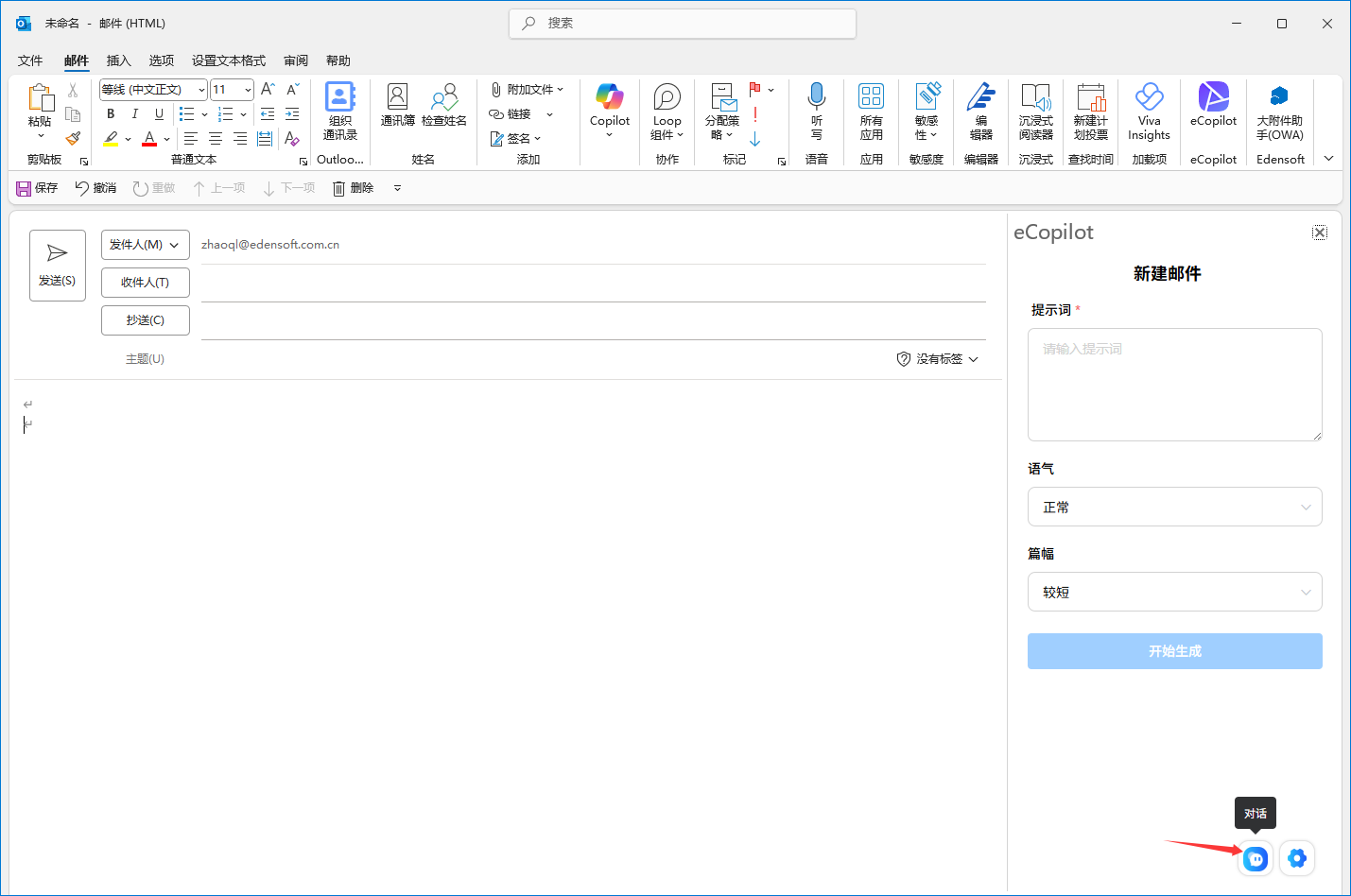Switch to the 插入 ribbon tab

coord(118,60)
